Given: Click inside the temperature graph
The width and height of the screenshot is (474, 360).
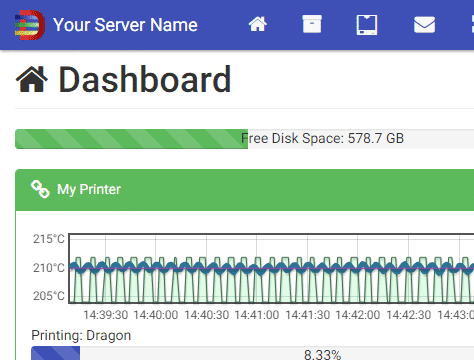Looking at the screenshot, I should pyautogui.click(x=271, y=269).
